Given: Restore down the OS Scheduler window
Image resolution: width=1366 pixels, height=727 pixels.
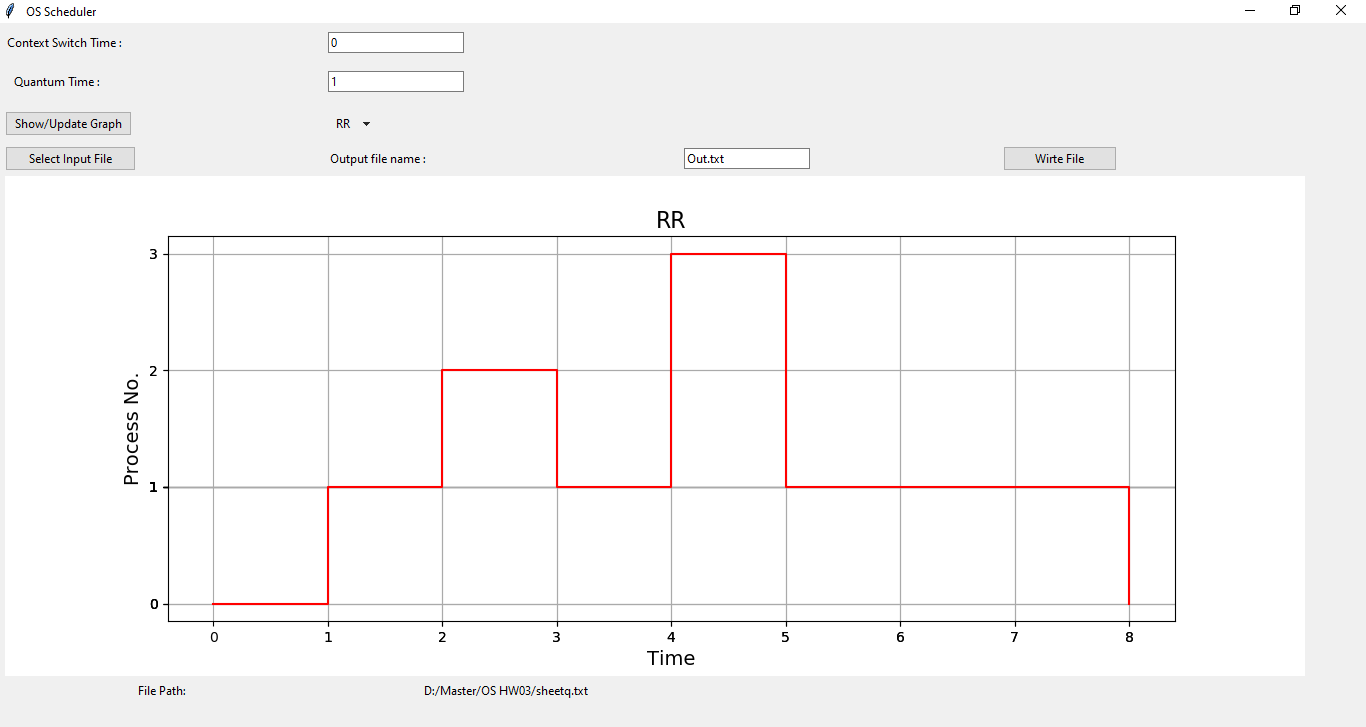Looking at the screenshot, I should [x=1295, y=11].
